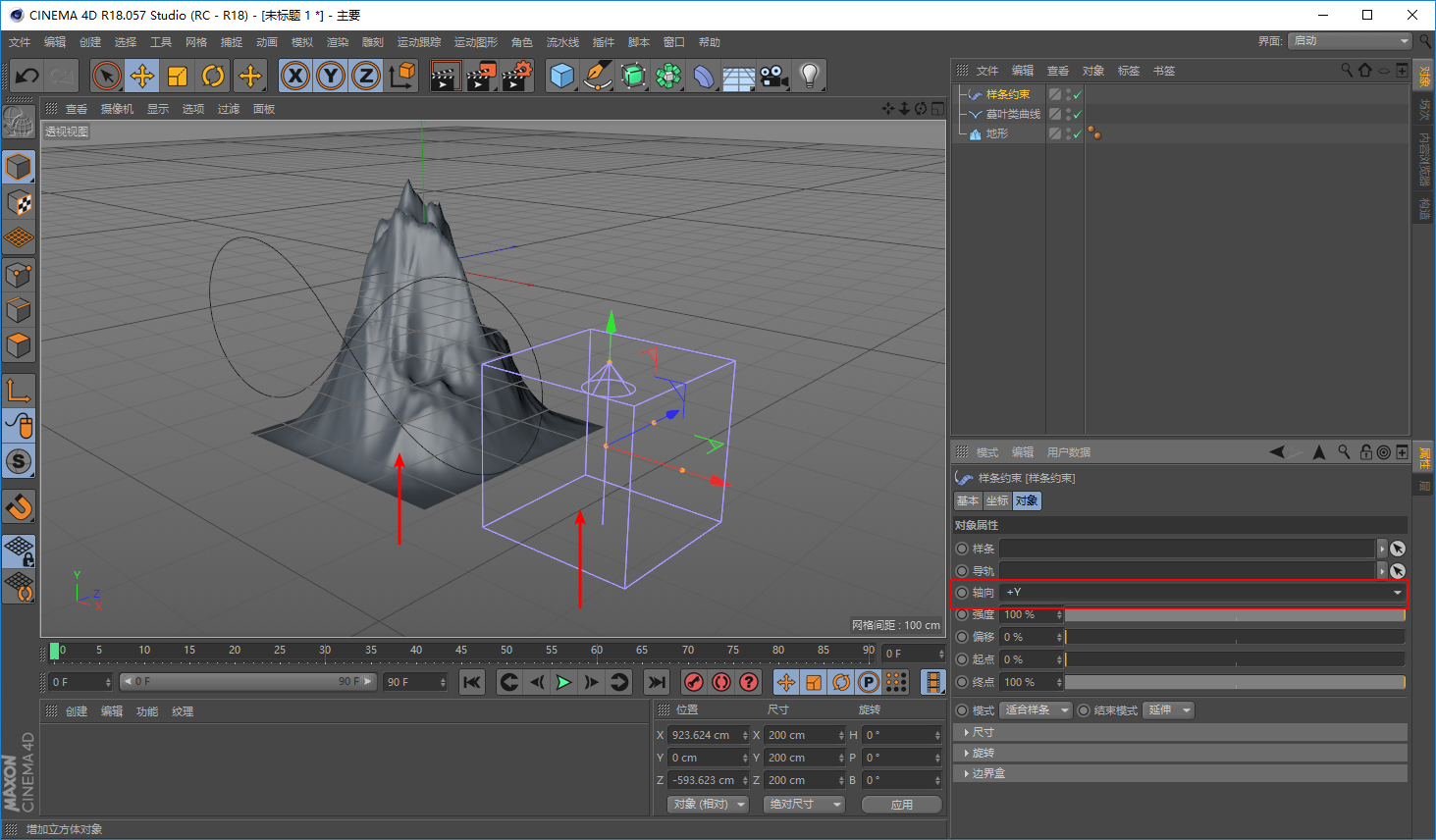Image resolution: width=1436 pixels, height=840 pixels.
Task: Toggle X axis lock
Action: pyautogui.click(x=295, y=76)
